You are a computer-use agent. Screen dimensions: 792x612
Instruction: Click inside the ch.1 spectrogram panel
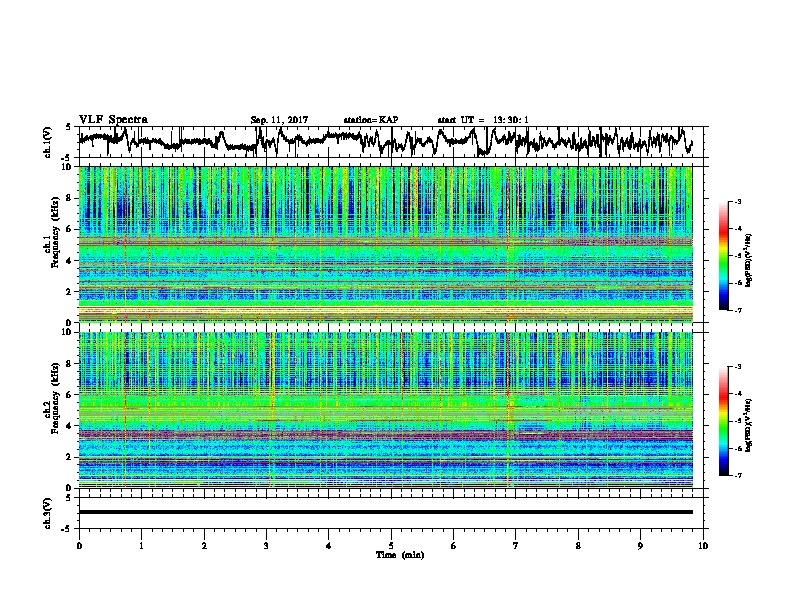pyautogui.click(x=385, y=244)
